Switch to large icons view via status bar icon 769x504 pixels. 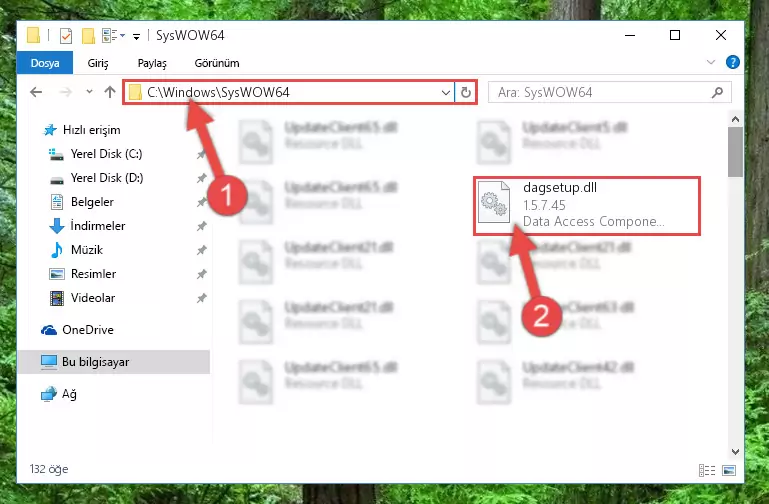pos(729,471)
